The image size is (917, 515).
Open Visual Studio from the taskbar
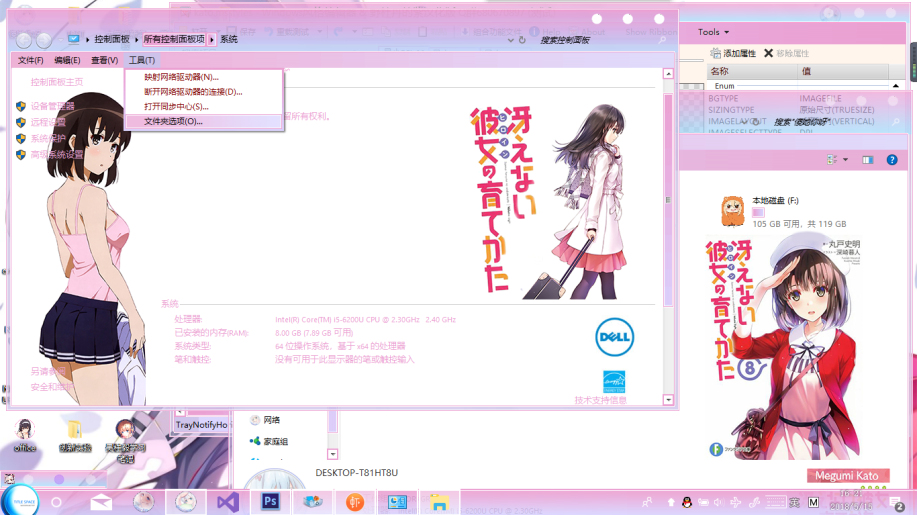click(x=227, y=502)
